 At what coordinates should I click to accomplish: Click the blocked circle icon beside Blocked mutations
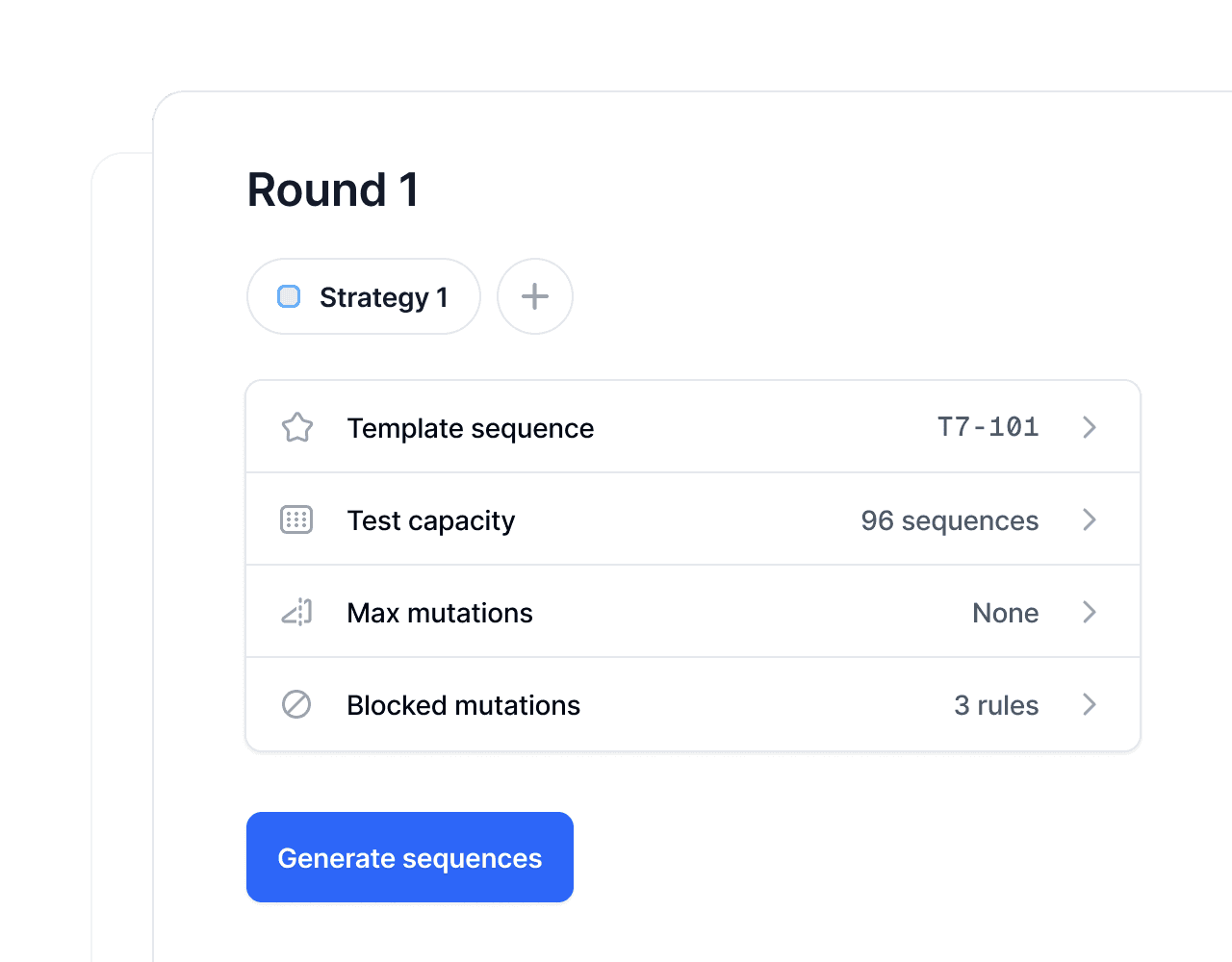tap(296, 704)
